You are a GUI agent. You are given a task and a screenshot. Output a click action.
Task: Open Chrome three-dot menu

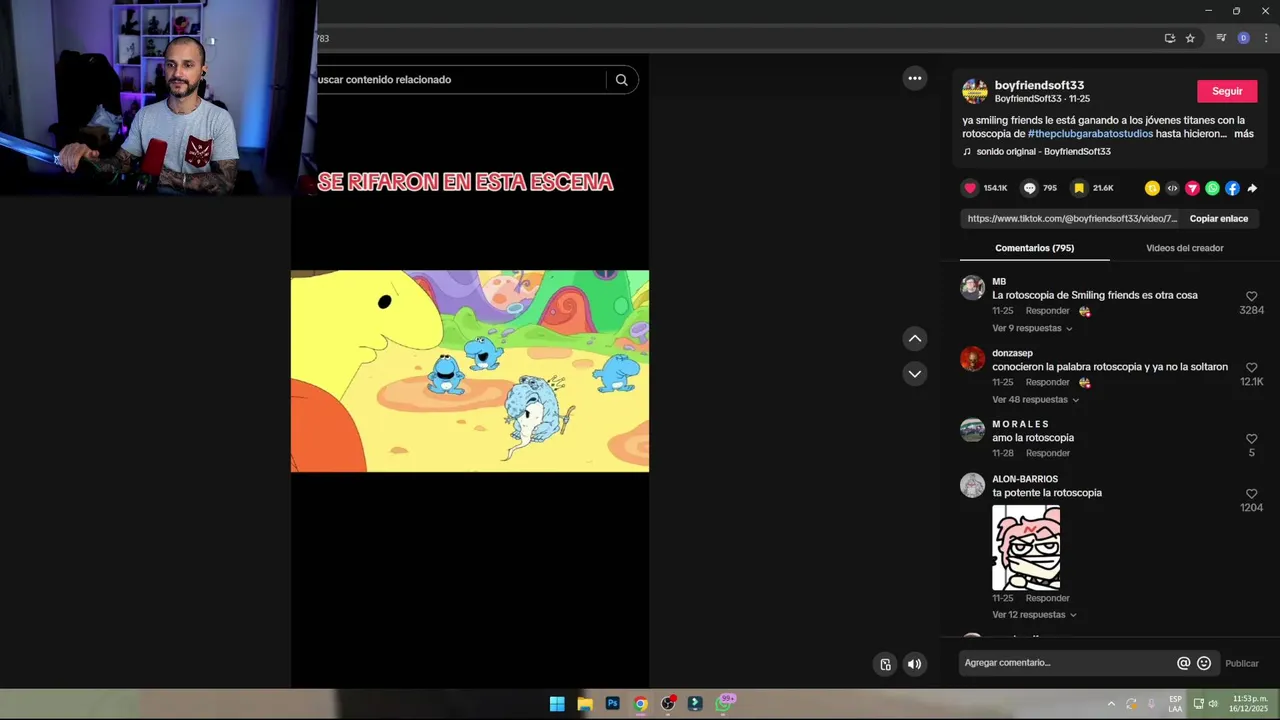point(1266,38)
